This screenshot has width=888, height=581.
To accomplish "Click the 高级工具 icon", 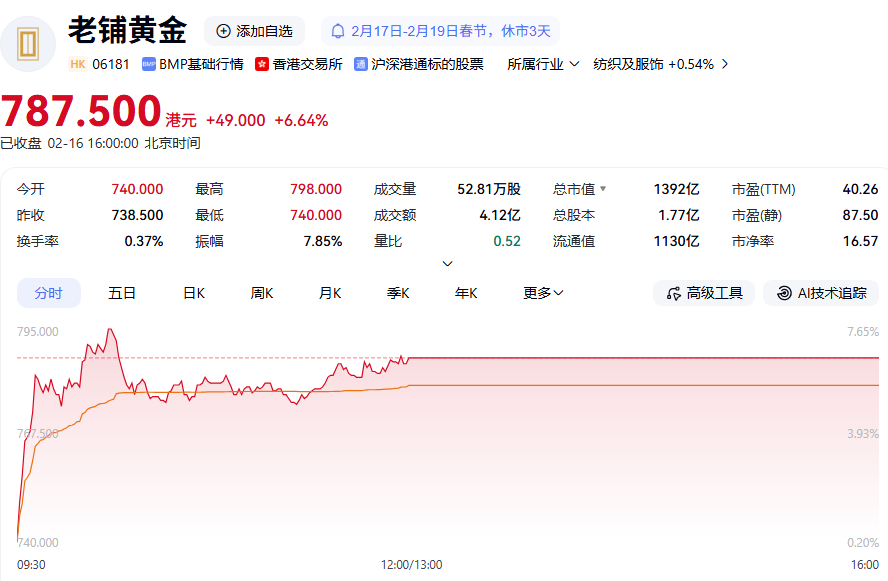I will coord(671,293).
